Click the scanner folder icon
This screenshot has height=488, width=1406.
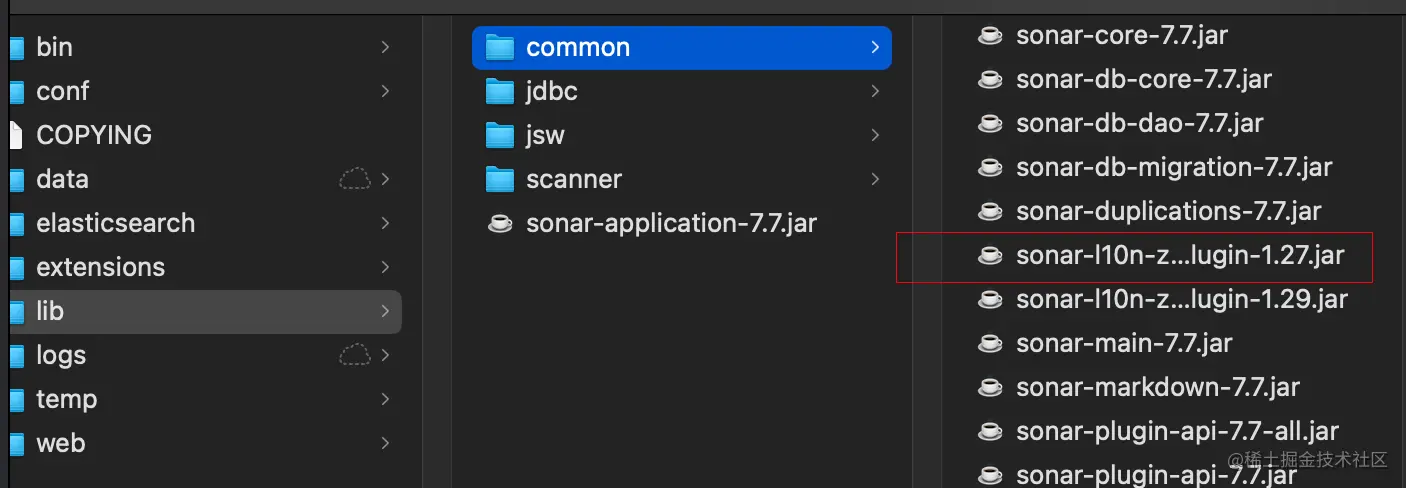point(499,179)
